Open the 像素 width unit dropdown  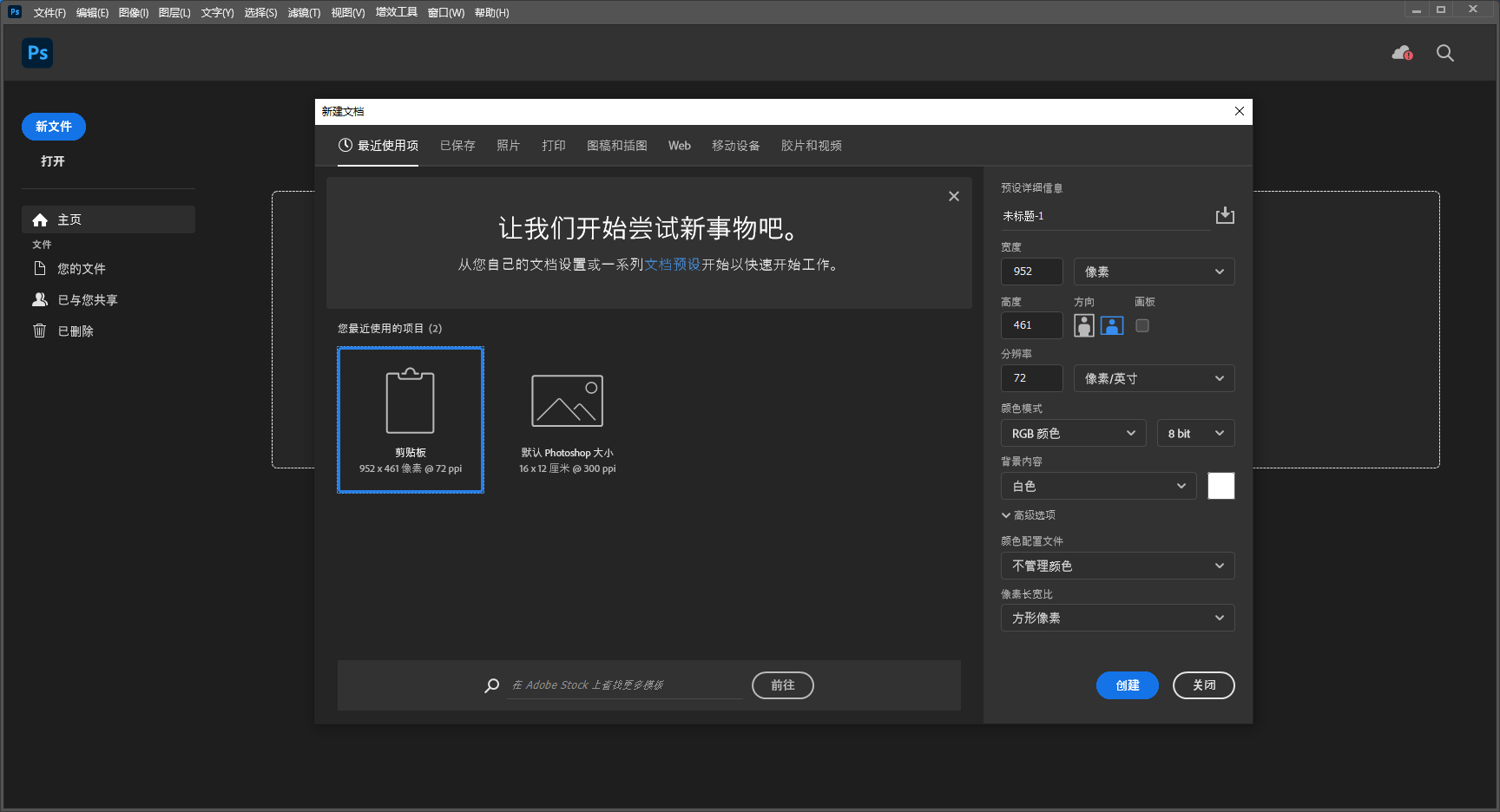coord(1154,272)
